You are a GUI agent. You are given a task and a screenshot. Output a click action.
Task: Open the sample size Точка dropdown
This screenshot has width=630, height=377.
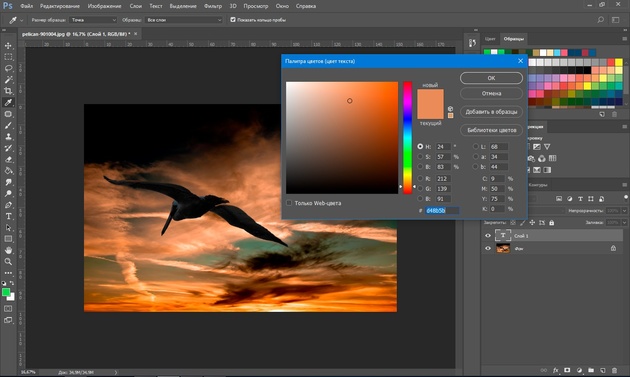click(93, 20)
